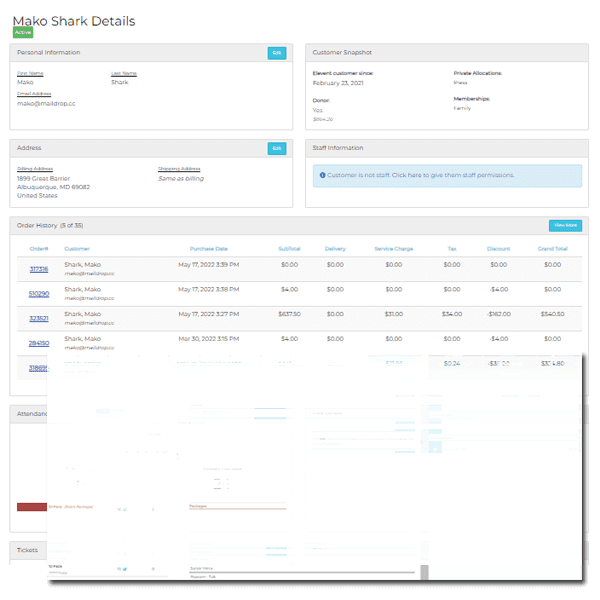
Task: Click the $31.00 service charge cell
Action: pyautogui.click(x=394, y=314)
